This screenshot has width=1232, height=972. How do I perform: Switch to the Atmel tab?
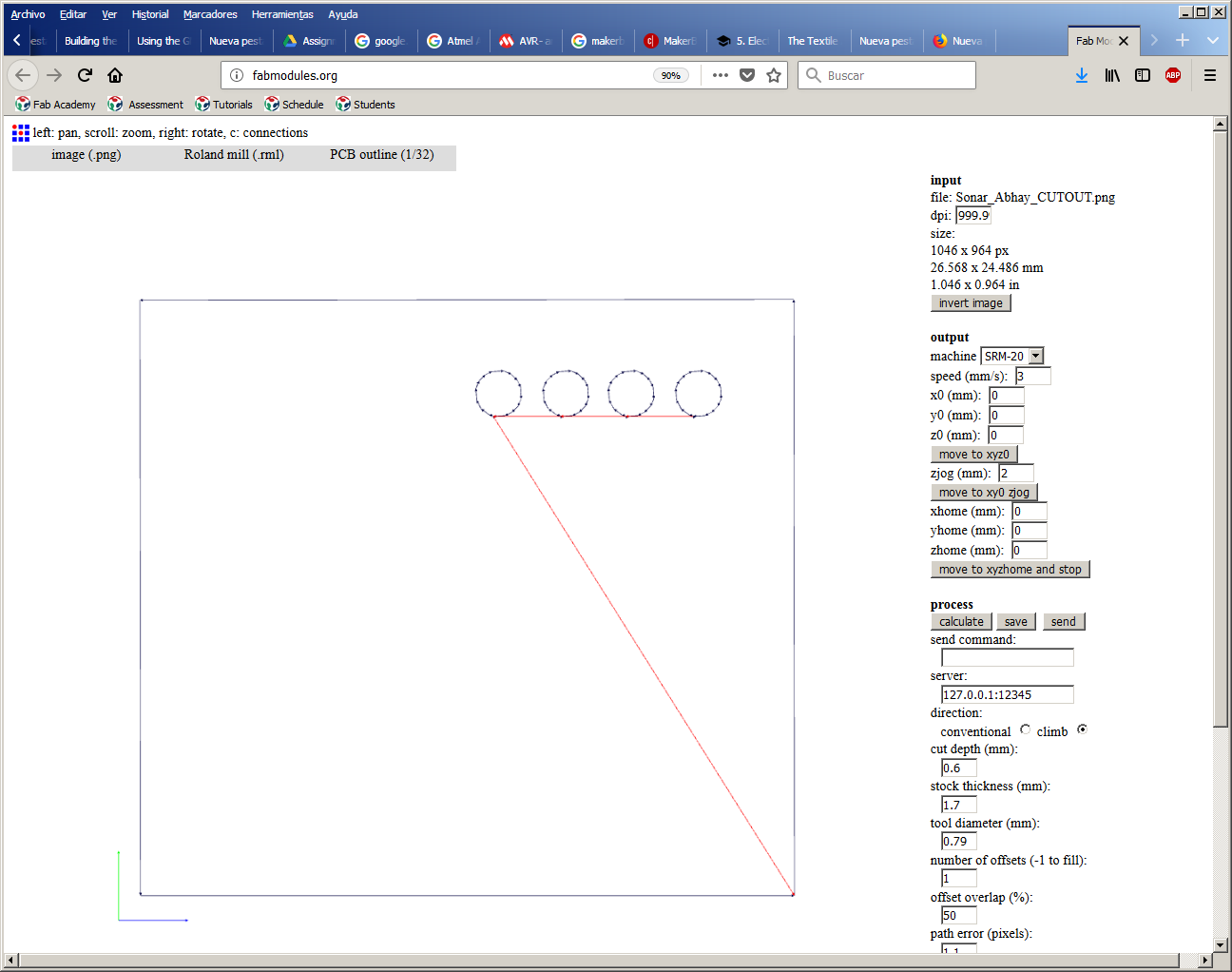[453, 41]
